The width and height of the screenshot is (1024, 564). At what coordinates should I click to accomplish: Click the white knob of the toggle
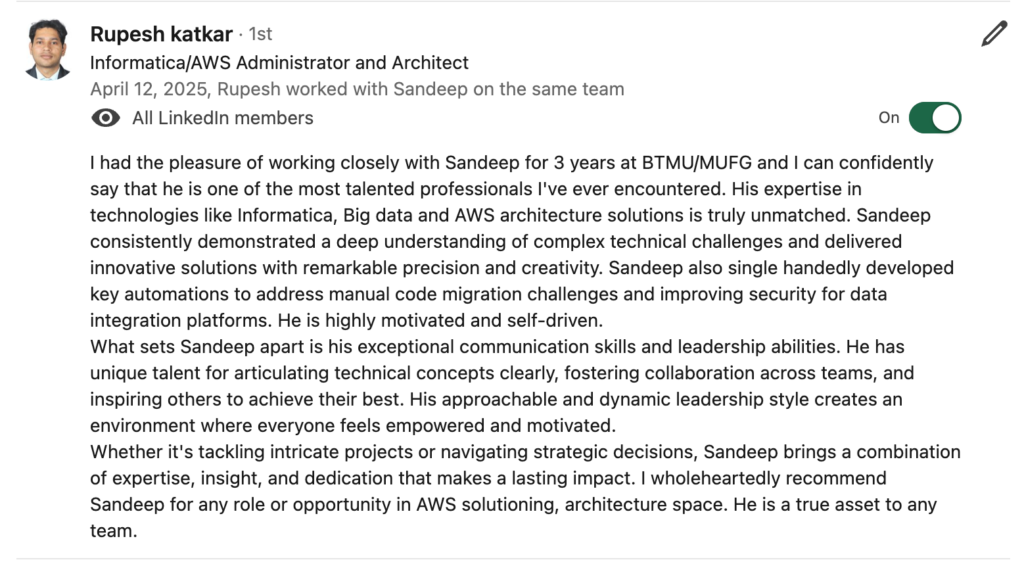click(x=945, y=118)
